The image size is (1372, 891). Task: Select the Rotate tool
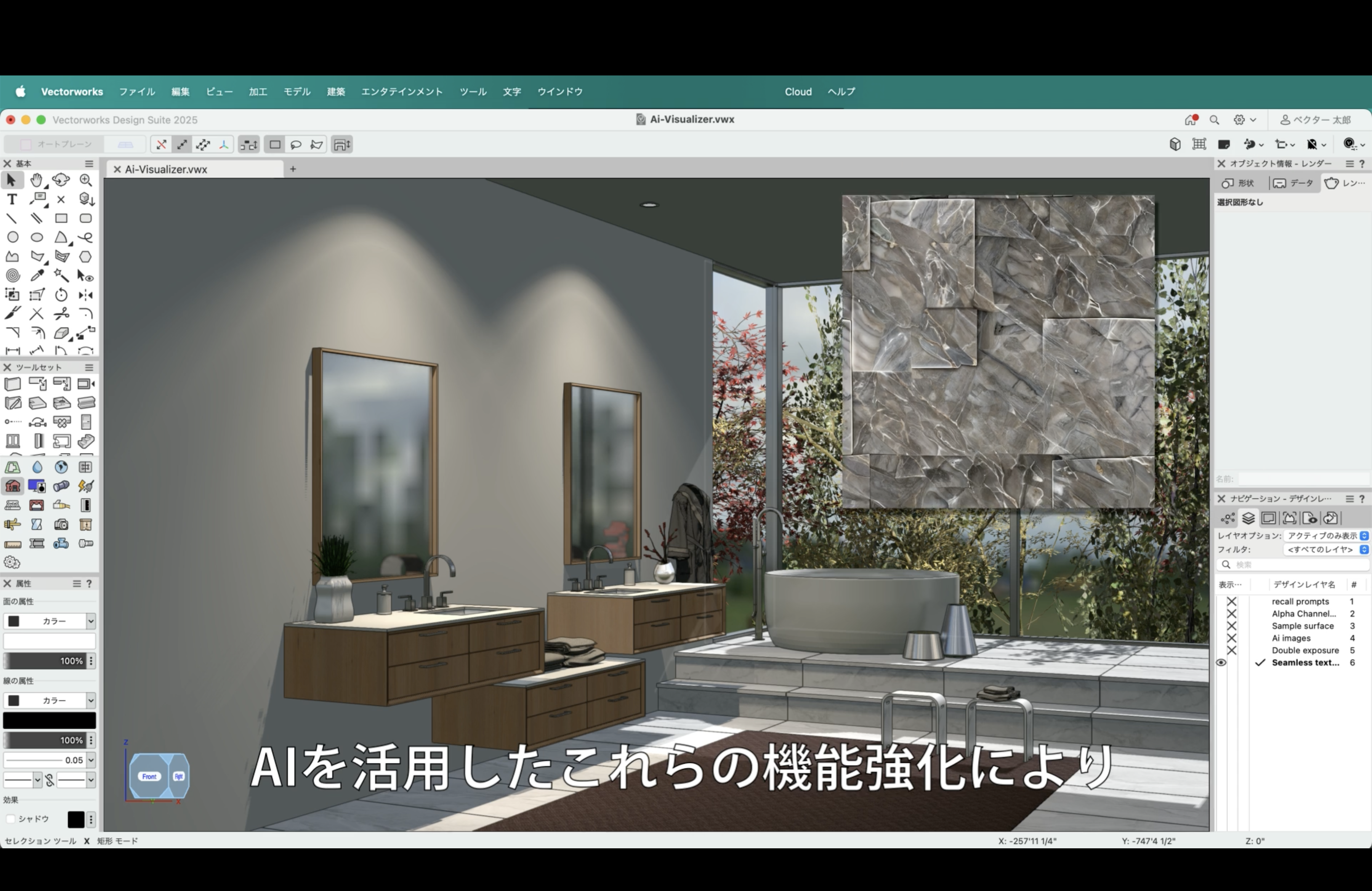tap(61, 295)
